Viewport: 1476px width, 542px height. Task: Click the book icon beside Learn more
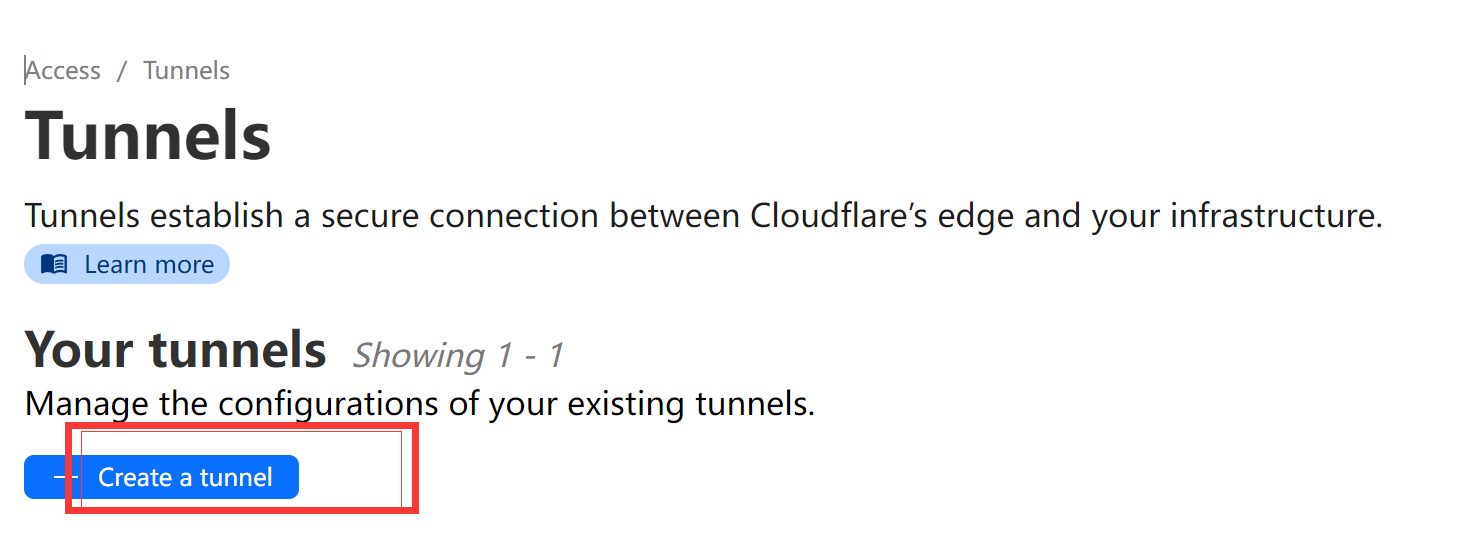point(54,265)
